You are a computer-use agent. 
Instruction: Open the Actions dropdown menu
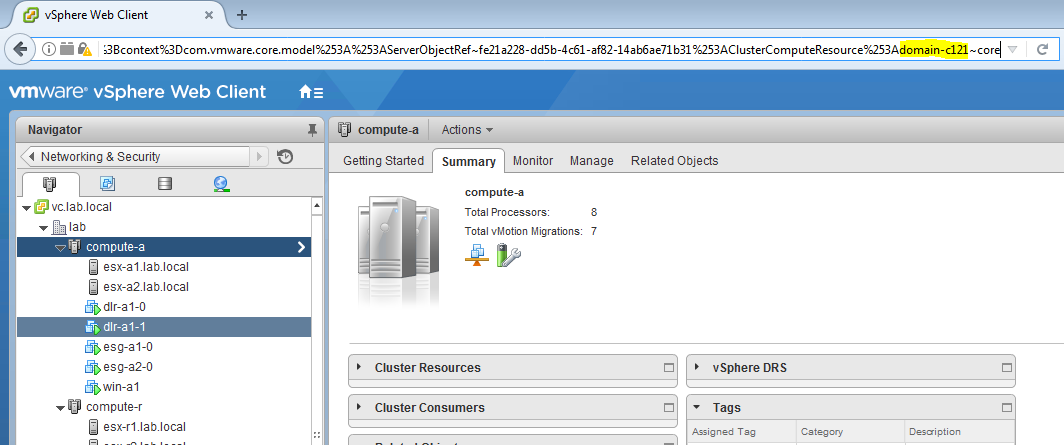pos(467,130)
